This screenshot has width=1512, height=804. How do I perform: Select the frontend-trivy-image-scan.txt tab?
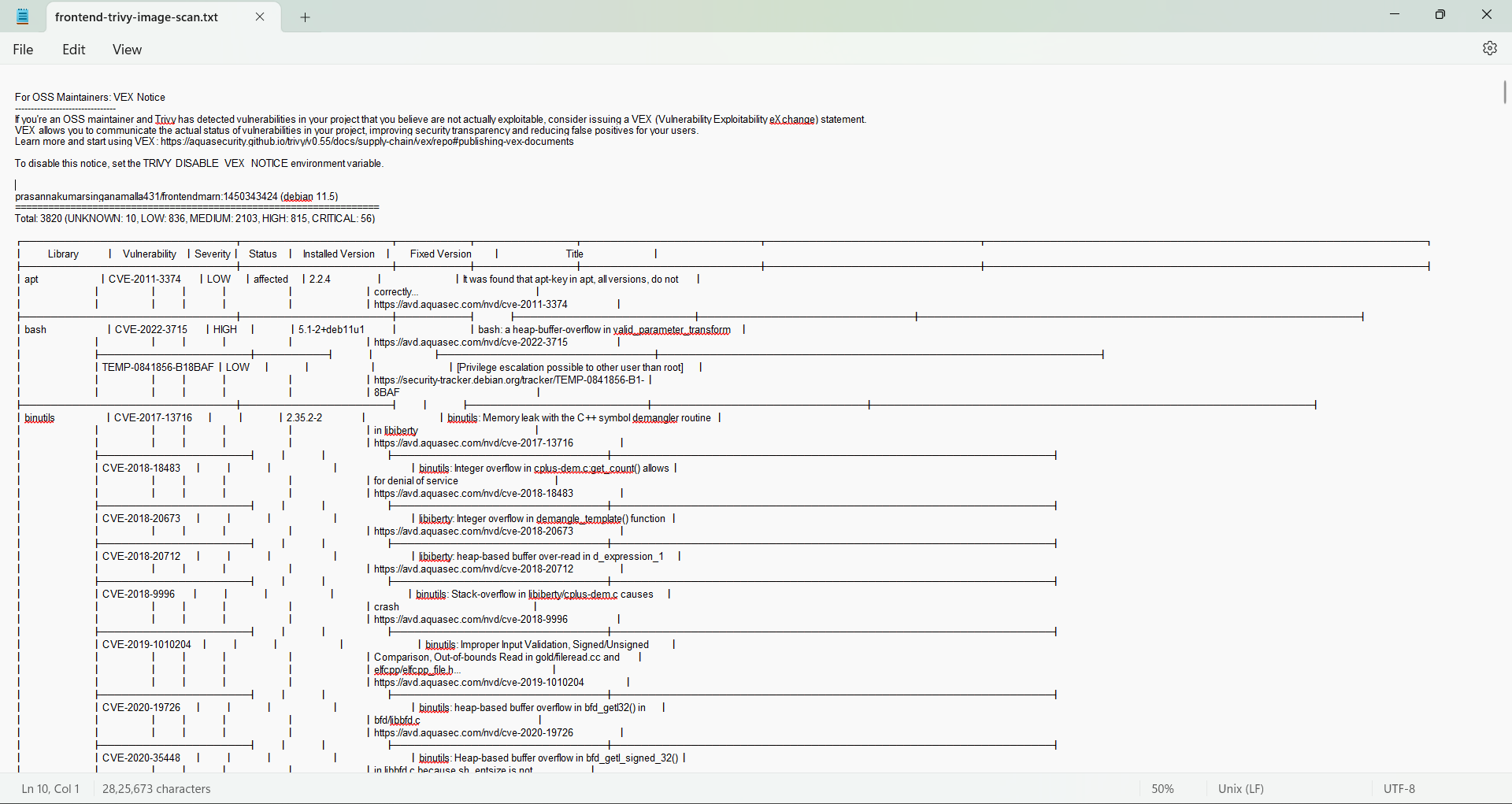tap(137, 17)
